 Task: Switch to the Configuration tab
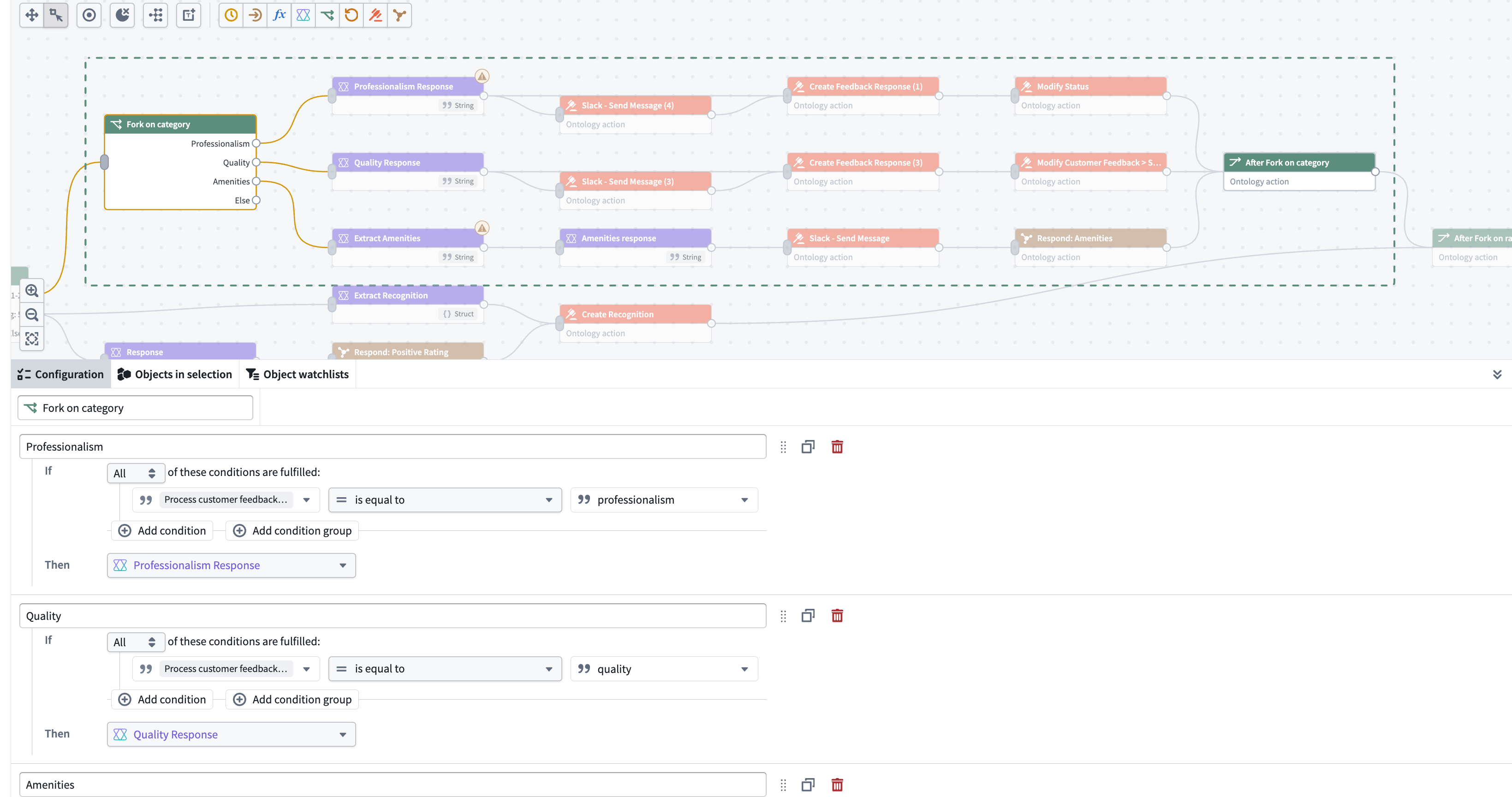[61, 375]
